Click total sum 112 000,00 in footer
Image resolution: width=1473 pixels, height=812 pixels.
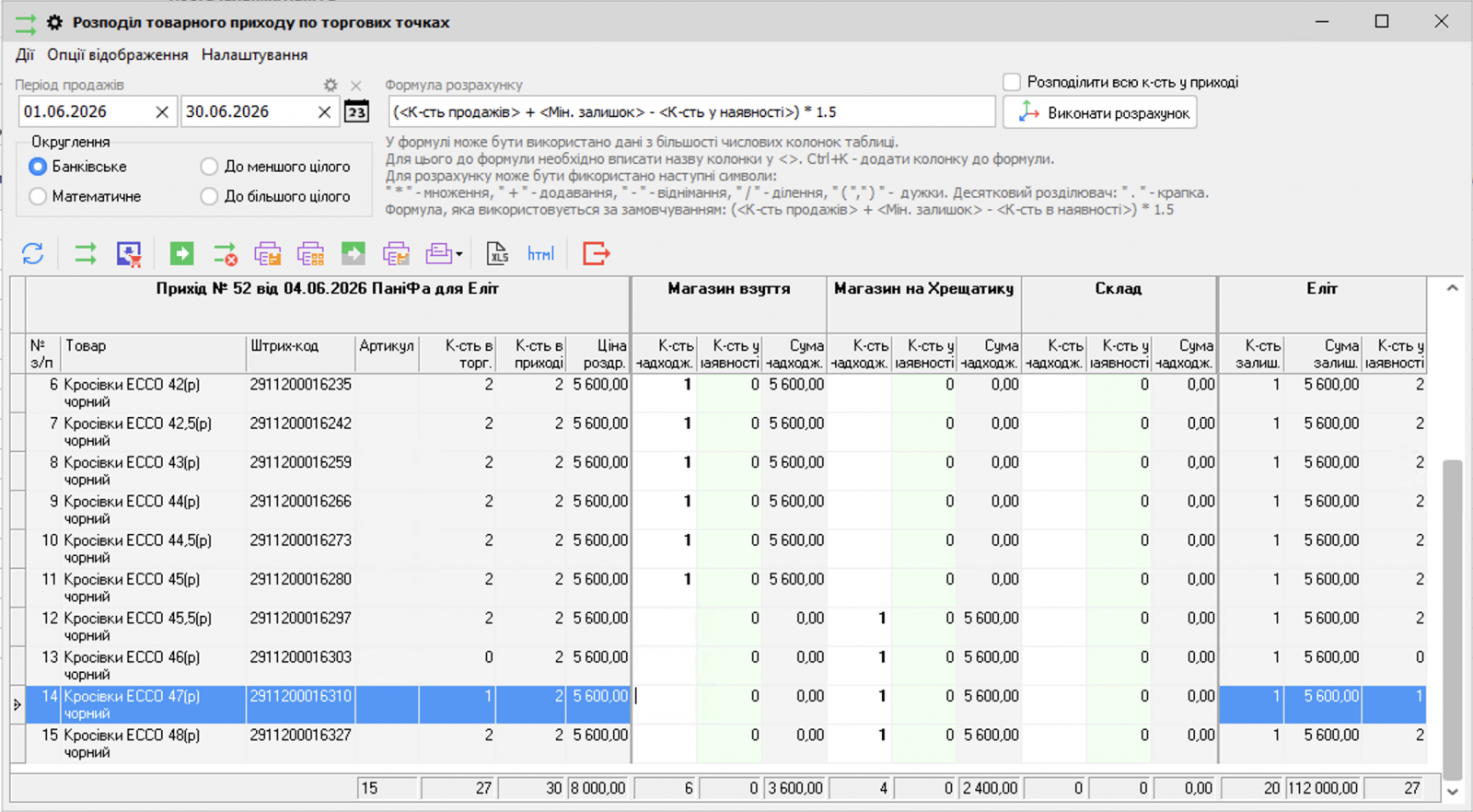(1323, 788)
